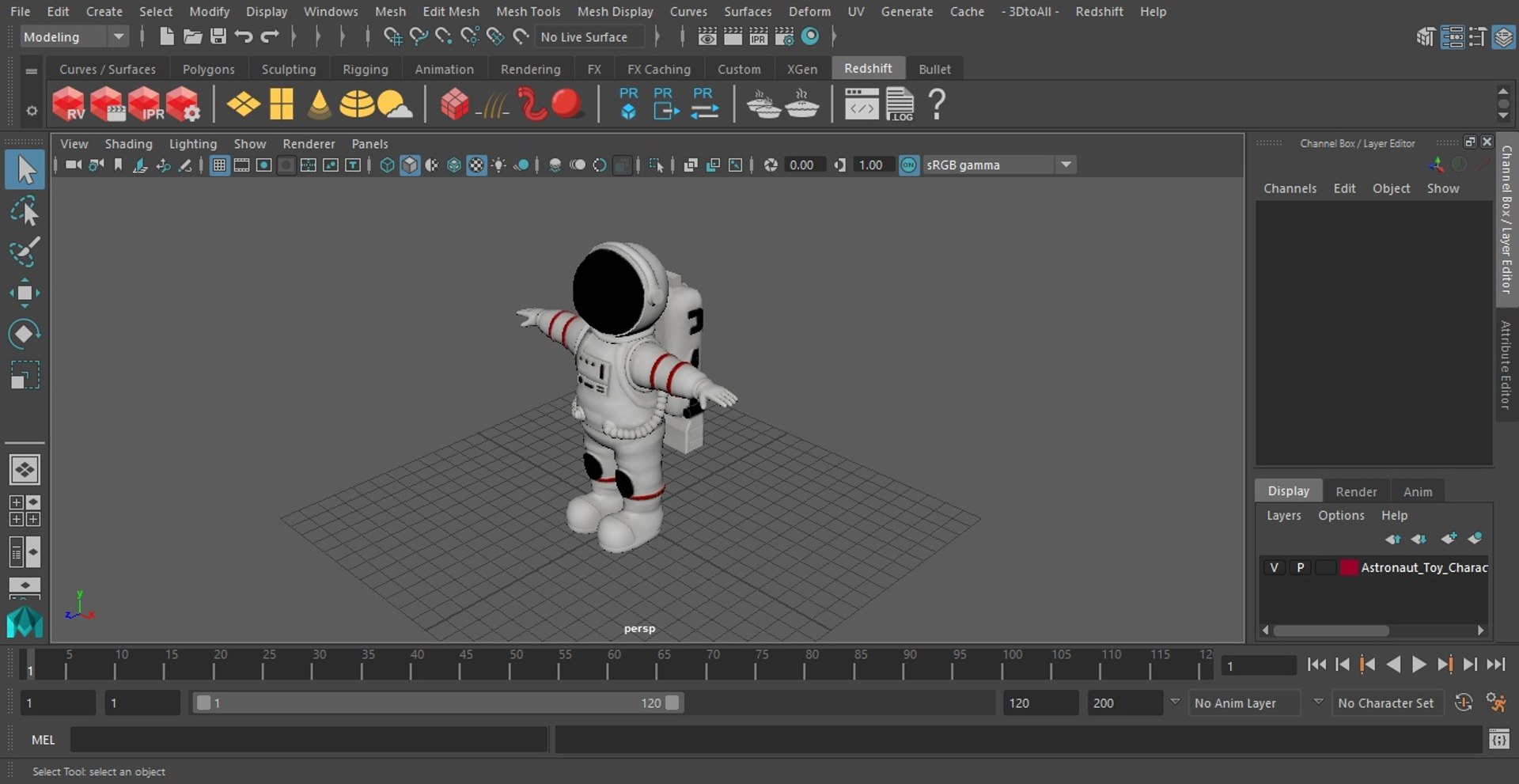The image size is (1519, 784).
Task: Click the Redshift IPR render icon
Action: [x=145, y=104]
